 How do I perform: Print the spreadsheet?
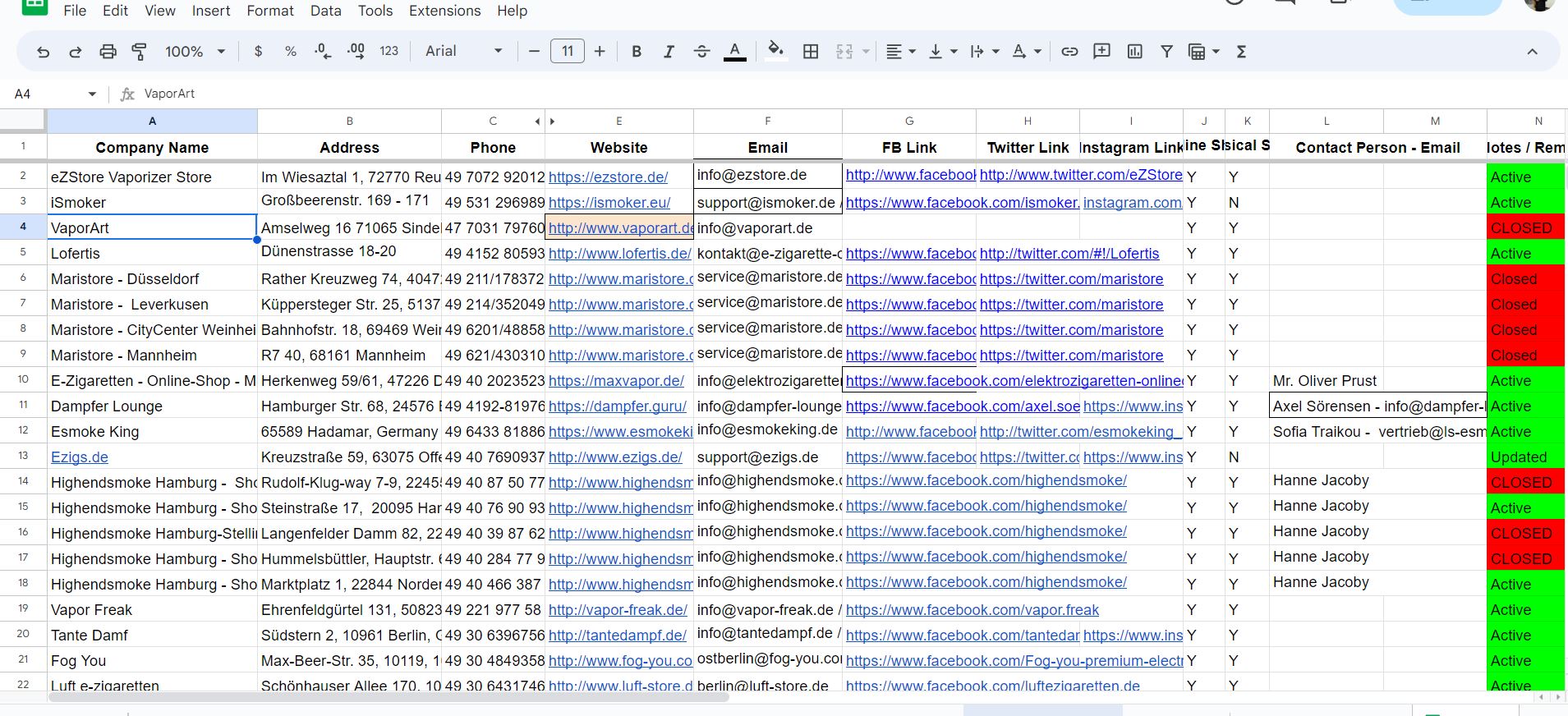coord(108,52)
